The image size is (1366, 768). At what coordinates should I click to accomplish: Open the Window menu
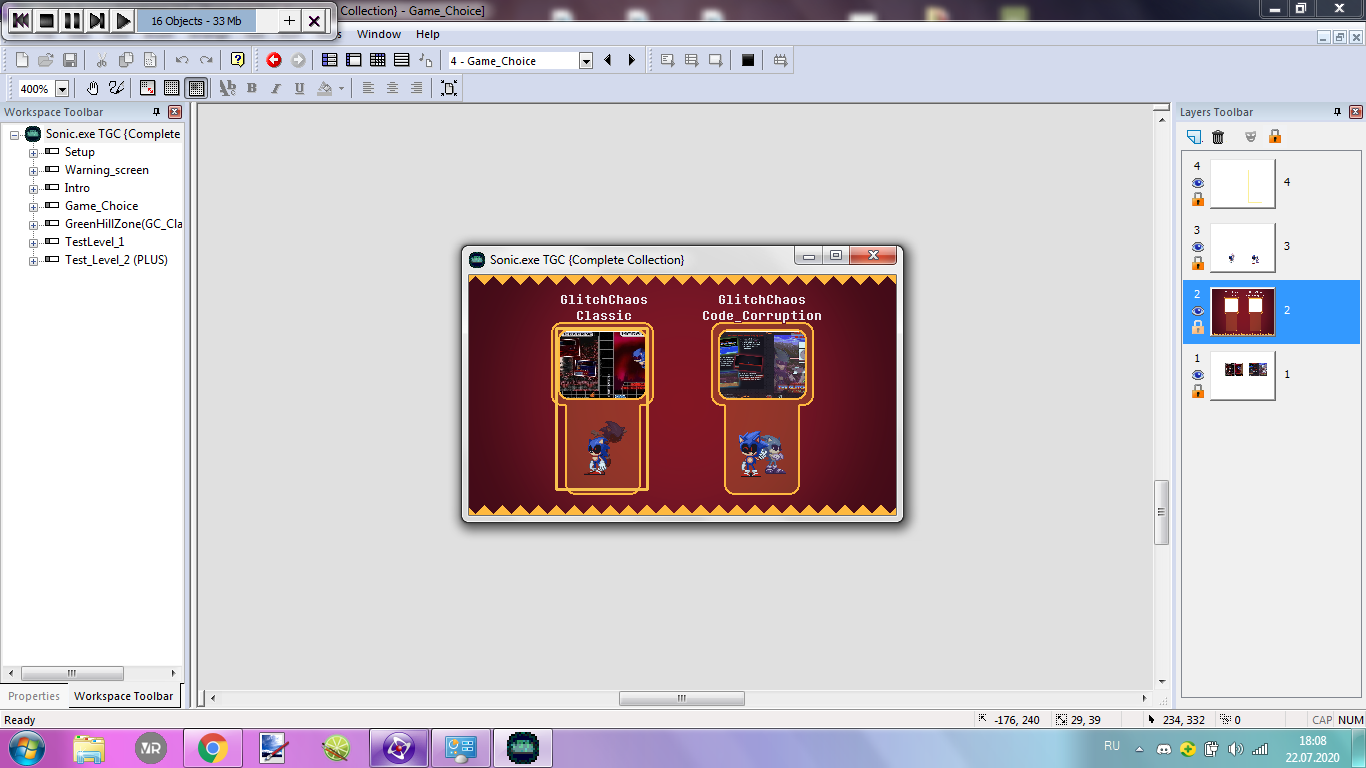(x=379, y=34)
